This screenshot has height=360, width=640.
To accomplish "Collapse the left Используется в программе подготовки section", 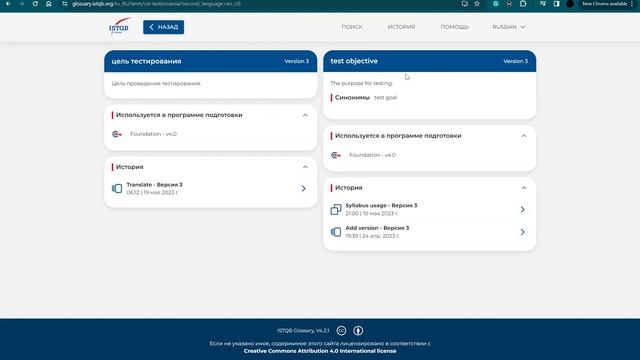I will (x=305, y=115).
